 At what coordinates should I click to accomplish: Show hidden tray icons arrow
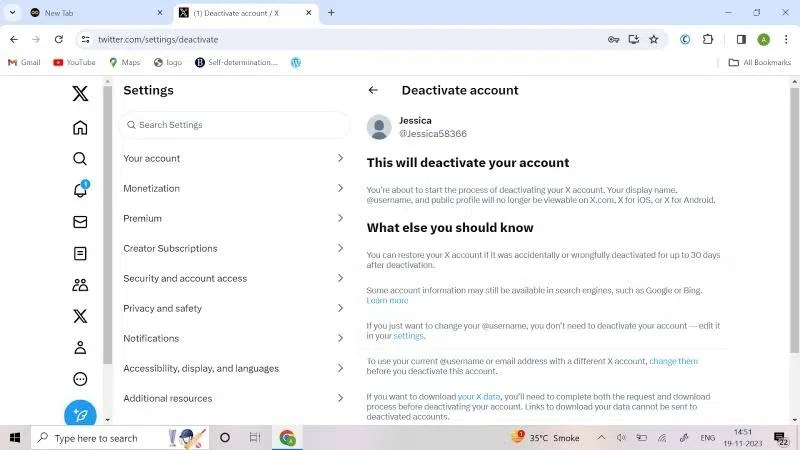point(602,438)
